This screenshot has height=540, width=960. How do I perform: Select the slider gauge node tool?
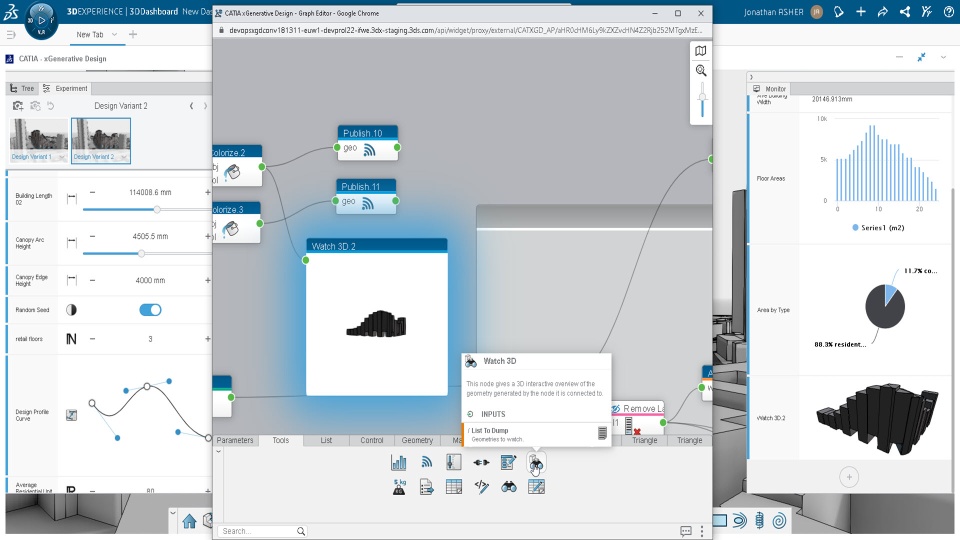[454, 463]
